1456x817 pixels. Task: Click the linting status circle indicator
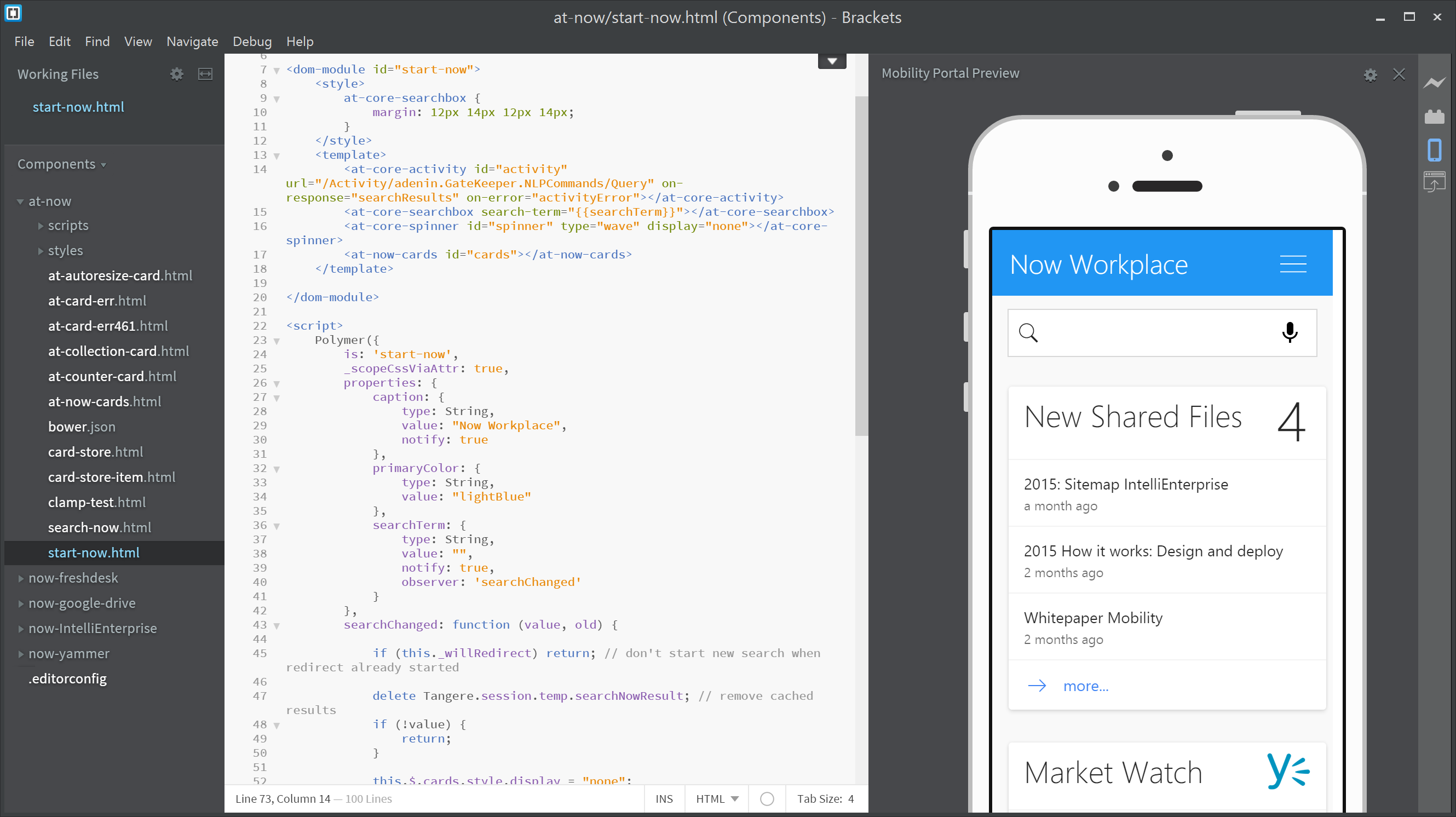pyautogui.click(x=767, y=798)
